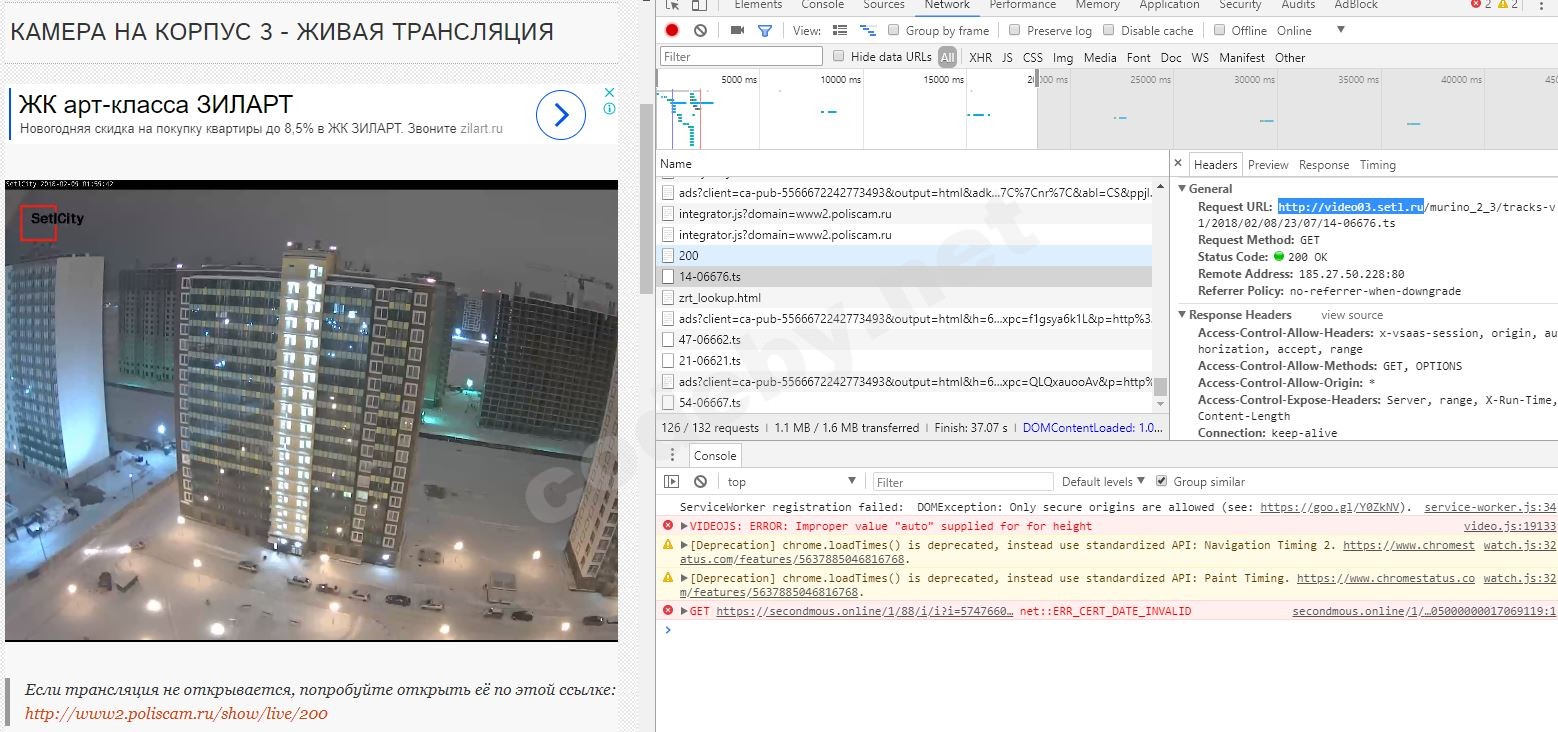The width and height of the screenshot is (1558, 732).
Task: Open the Preview tab of the request
Action: click(x=1268, y=165)
